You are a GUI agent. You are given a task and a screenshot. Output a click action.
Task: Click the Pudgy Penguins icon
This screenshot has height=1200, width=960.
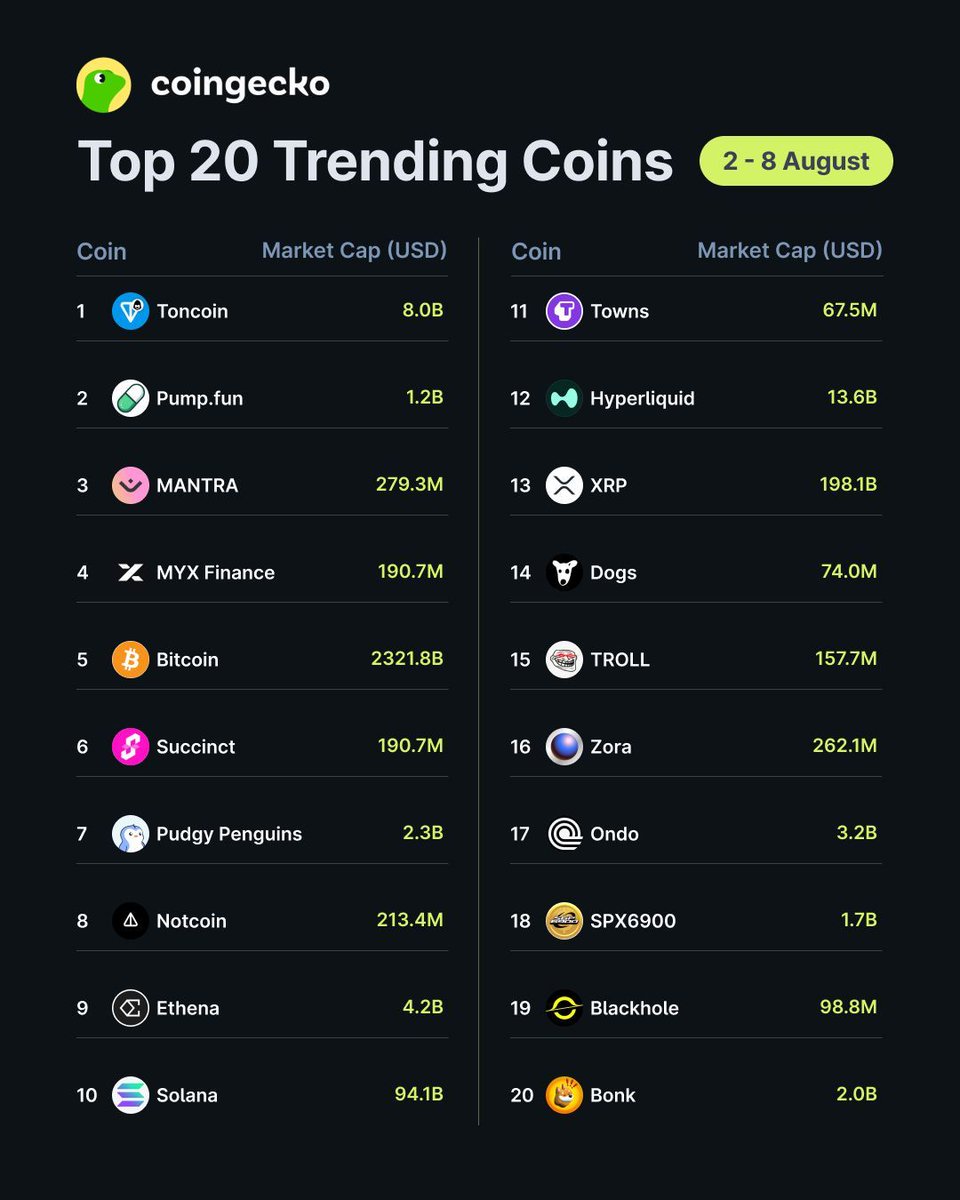tap(130, 833)
